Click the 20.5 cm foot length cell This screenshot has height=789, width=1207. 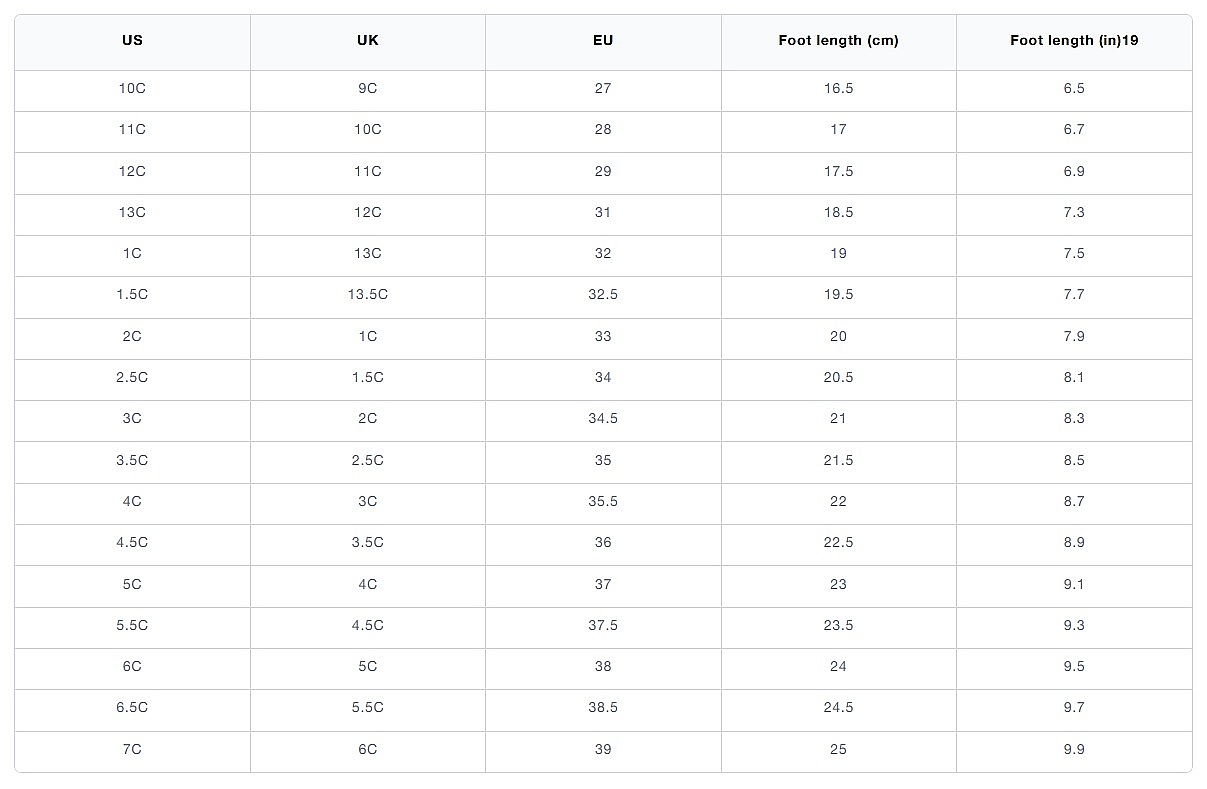click(838, 377)
